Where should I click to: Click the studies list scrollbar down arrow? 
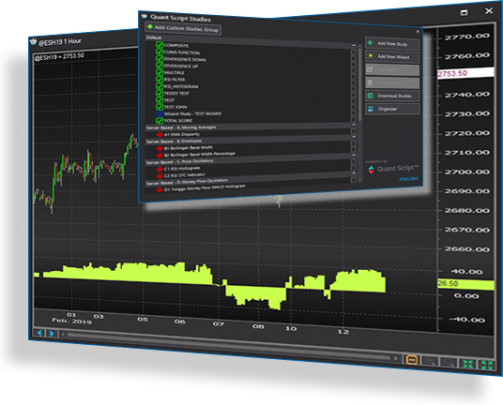pos(360,180)
